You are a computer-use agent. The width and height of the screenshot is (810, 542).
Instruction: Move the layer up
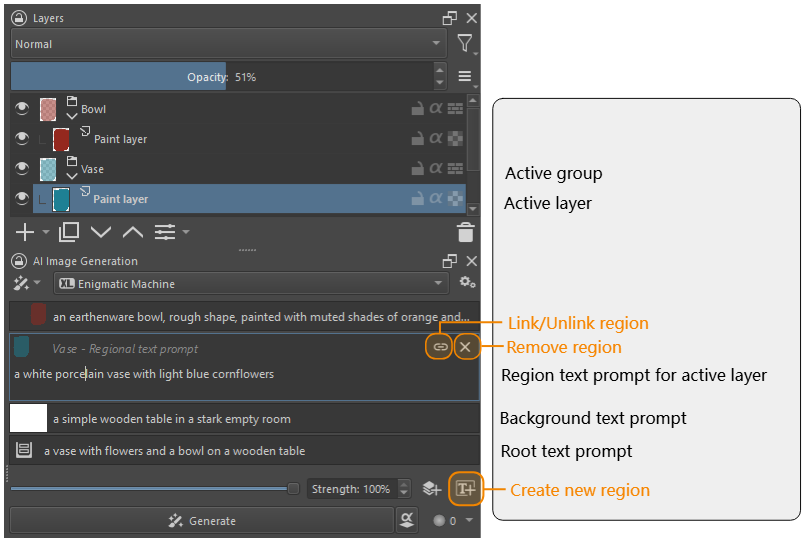(133, 232)
